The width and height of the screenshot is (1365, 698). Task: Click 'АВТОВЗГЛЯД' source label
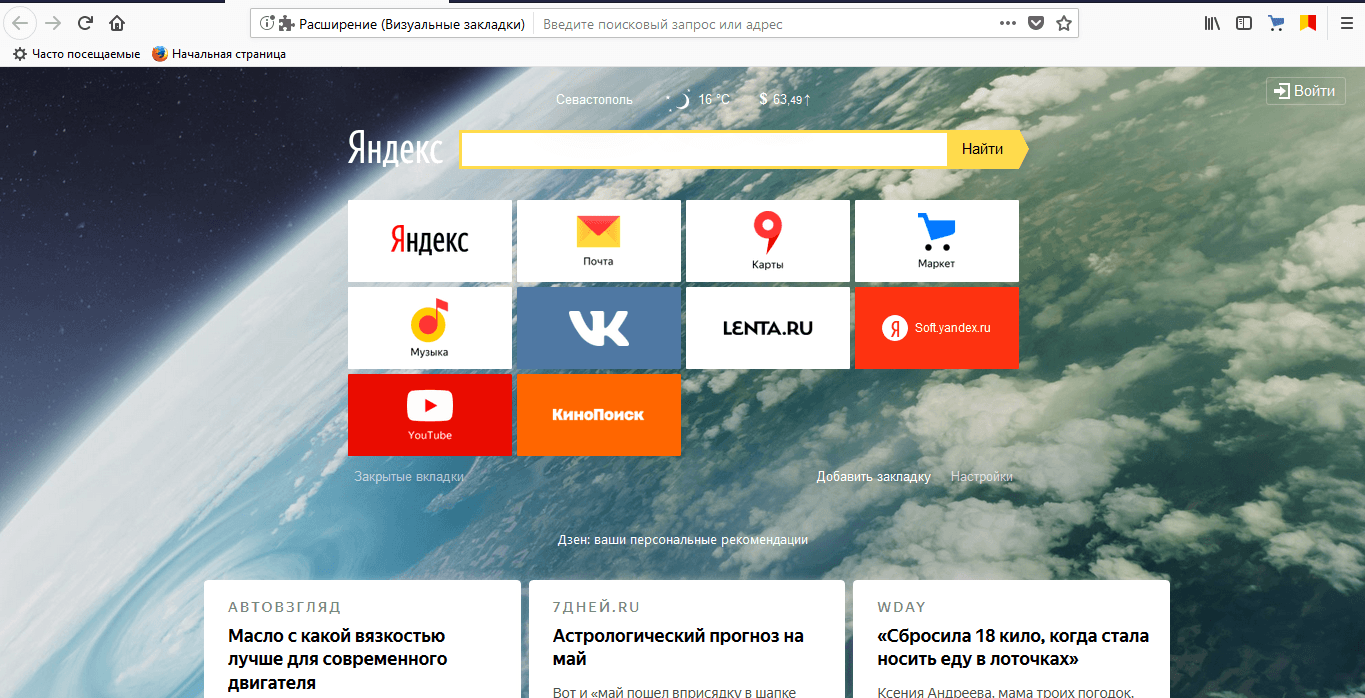284,607
